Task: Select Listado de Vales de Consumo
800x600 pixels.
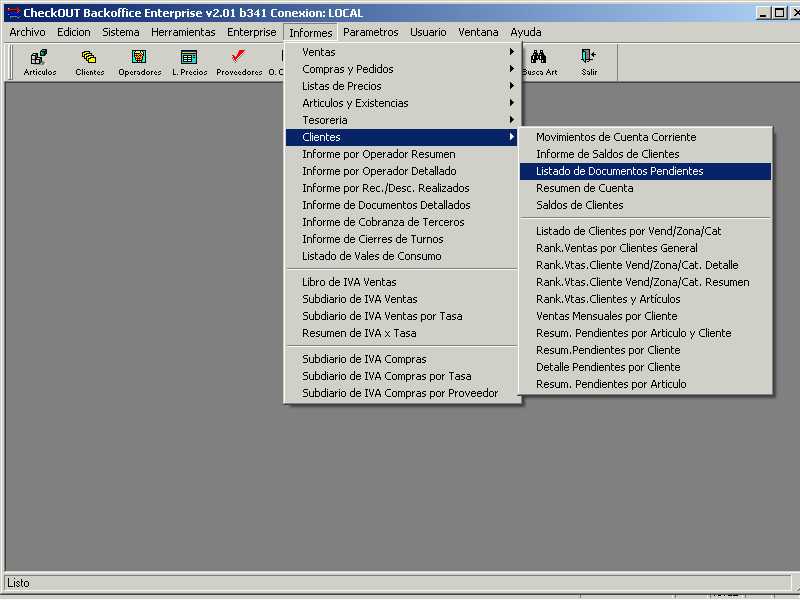Action: (402, 256)
